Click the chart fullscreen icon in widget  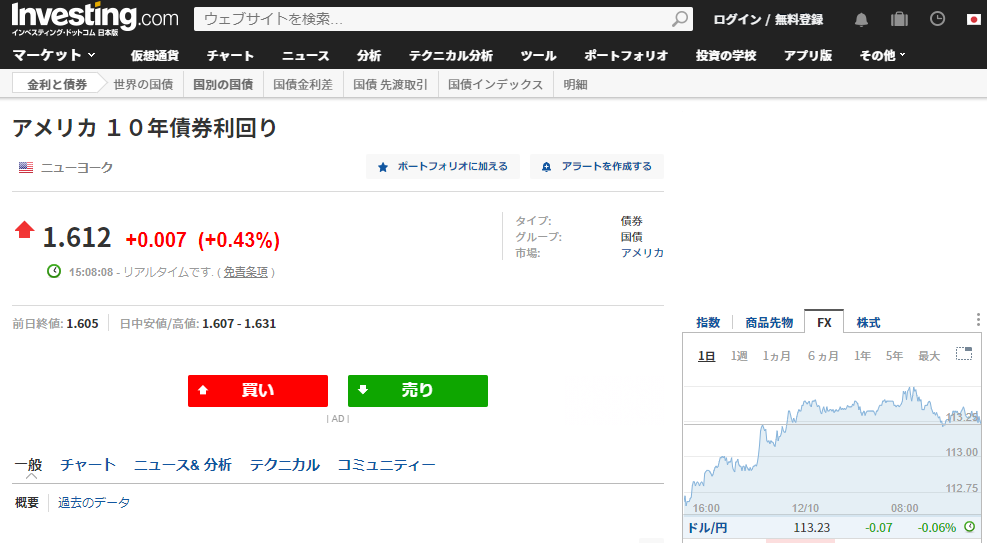coord(964,354)
